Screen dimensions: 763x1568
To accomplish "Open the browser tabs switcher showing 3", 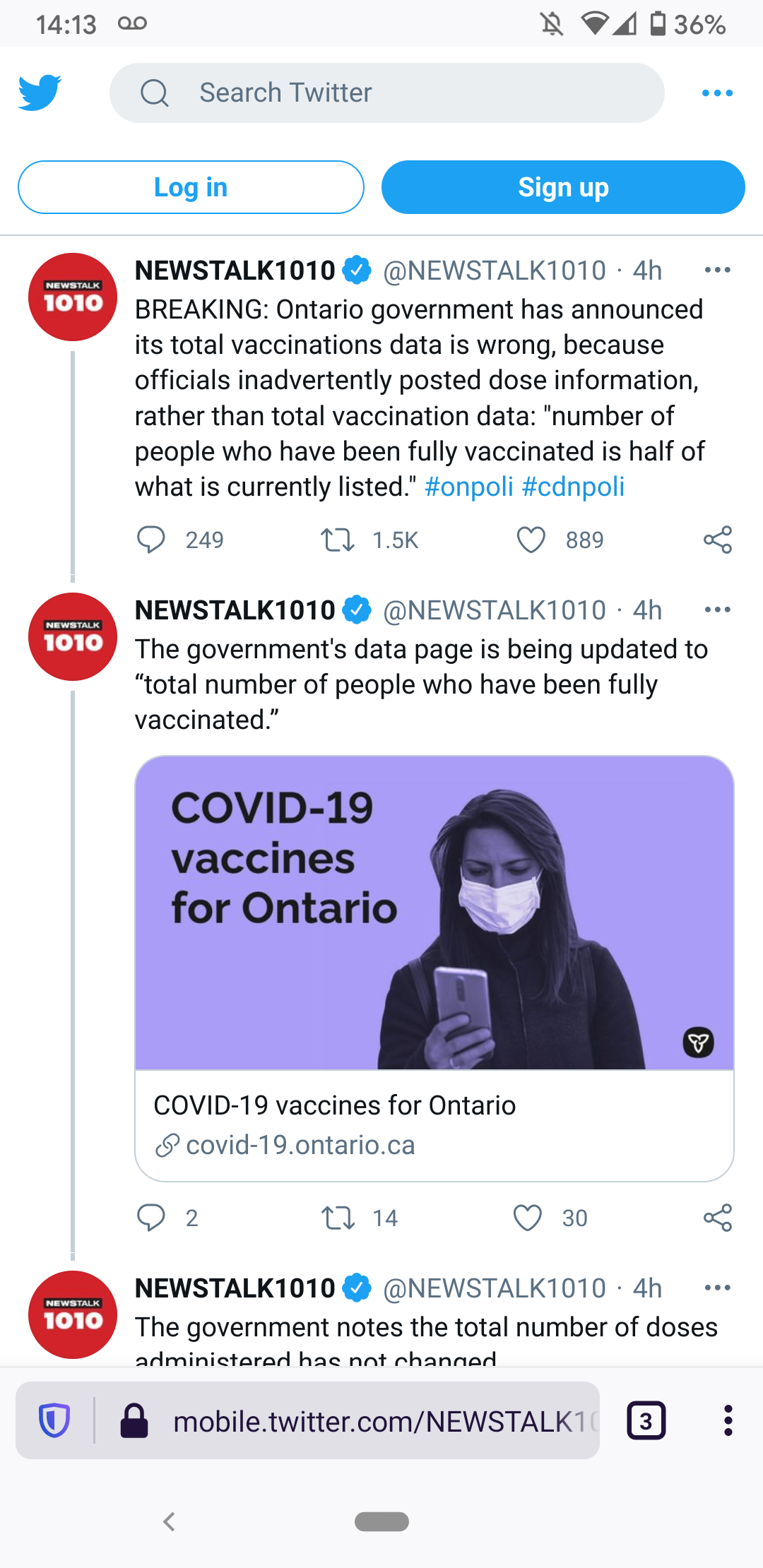I will tap(646, 1420).
